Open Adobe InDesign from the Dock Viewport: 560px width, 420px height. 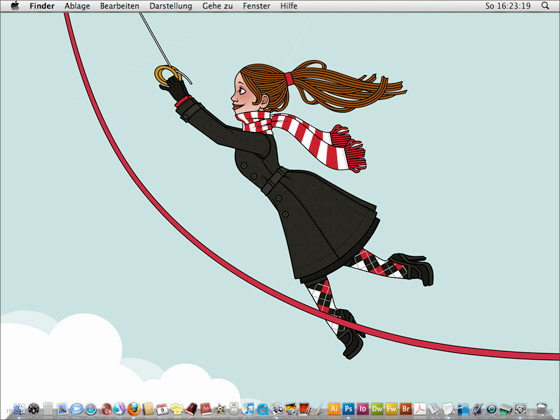[x=362, y=409]
